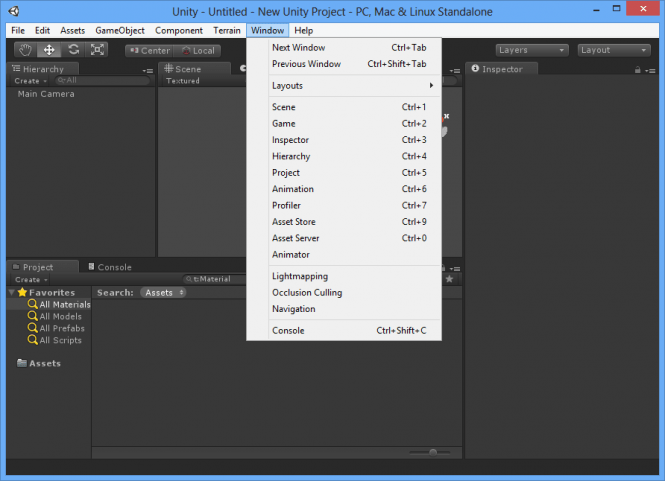
Task: Adjust the Project icon size slider
Action: [430, 453]
